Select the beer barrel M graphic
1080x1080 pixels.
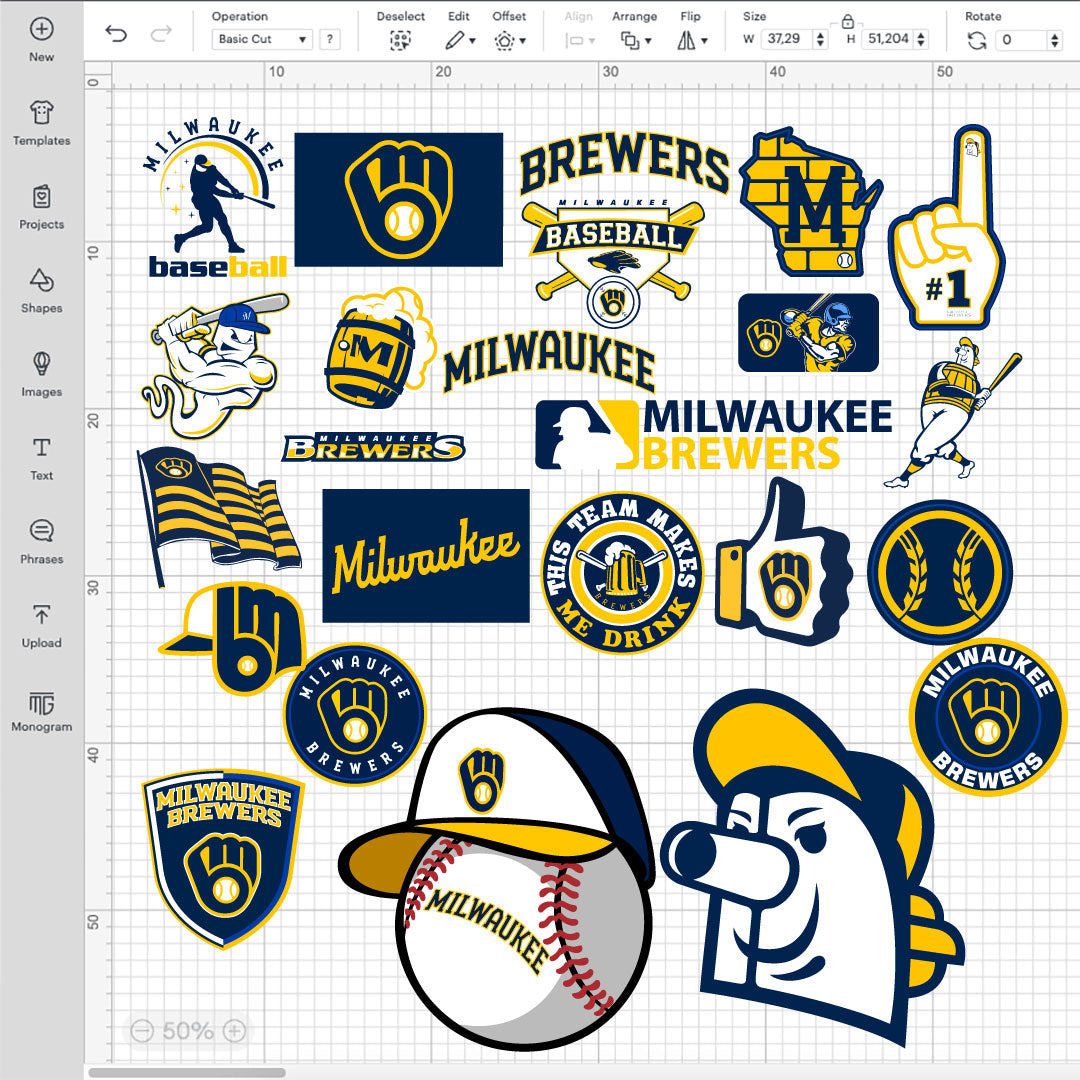pos(378,349)
